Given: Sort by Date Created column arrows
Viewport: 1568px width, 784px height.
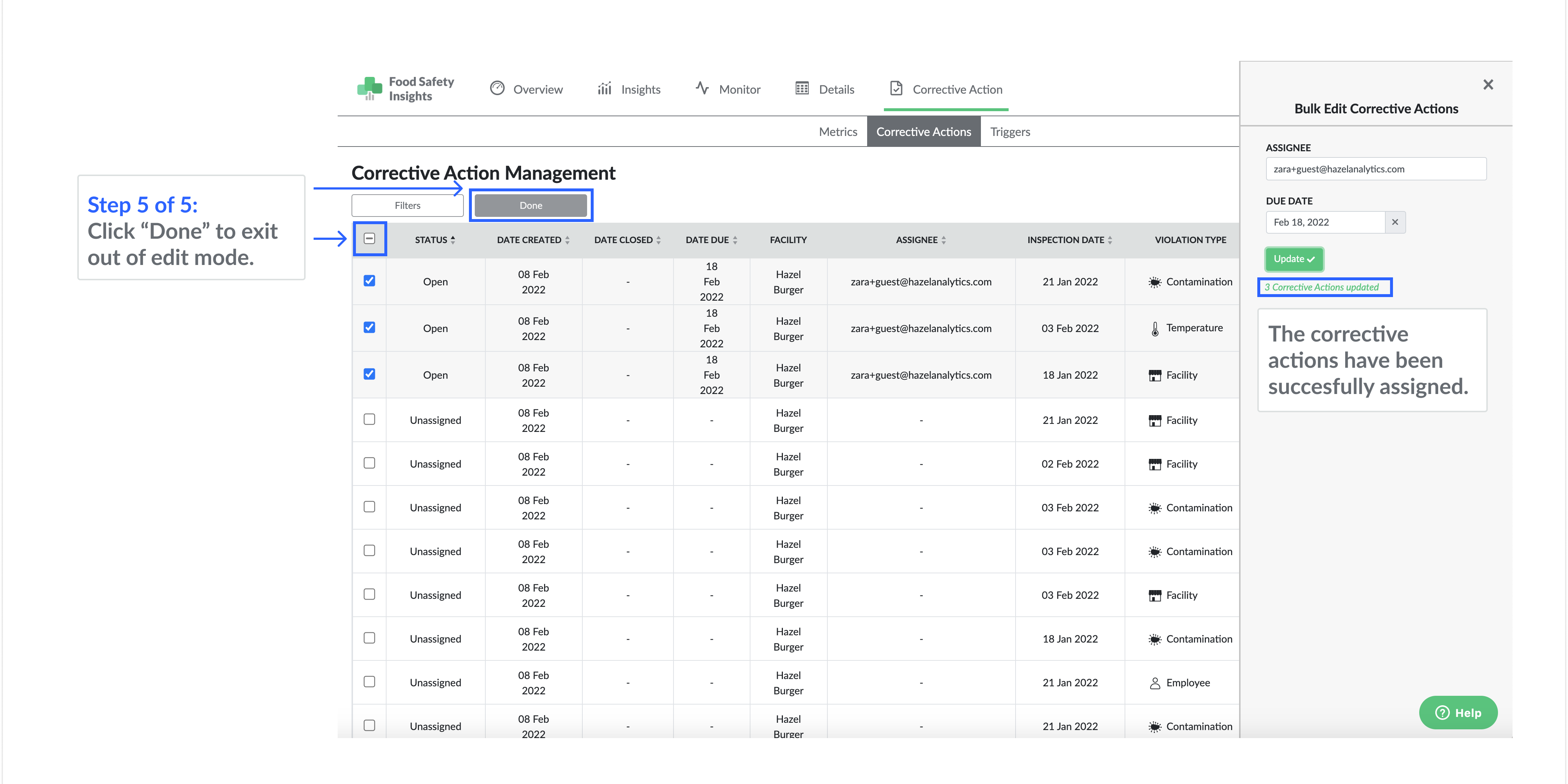Looking at the screenshot, I should (567, 239).
